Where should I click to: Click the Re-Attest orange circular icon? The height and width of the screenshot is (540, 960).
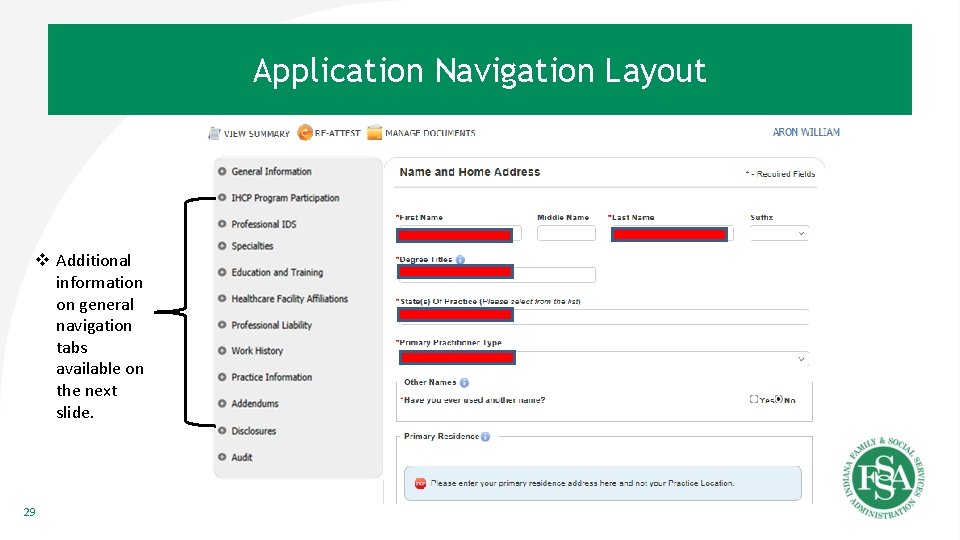(x=304, y=132)
